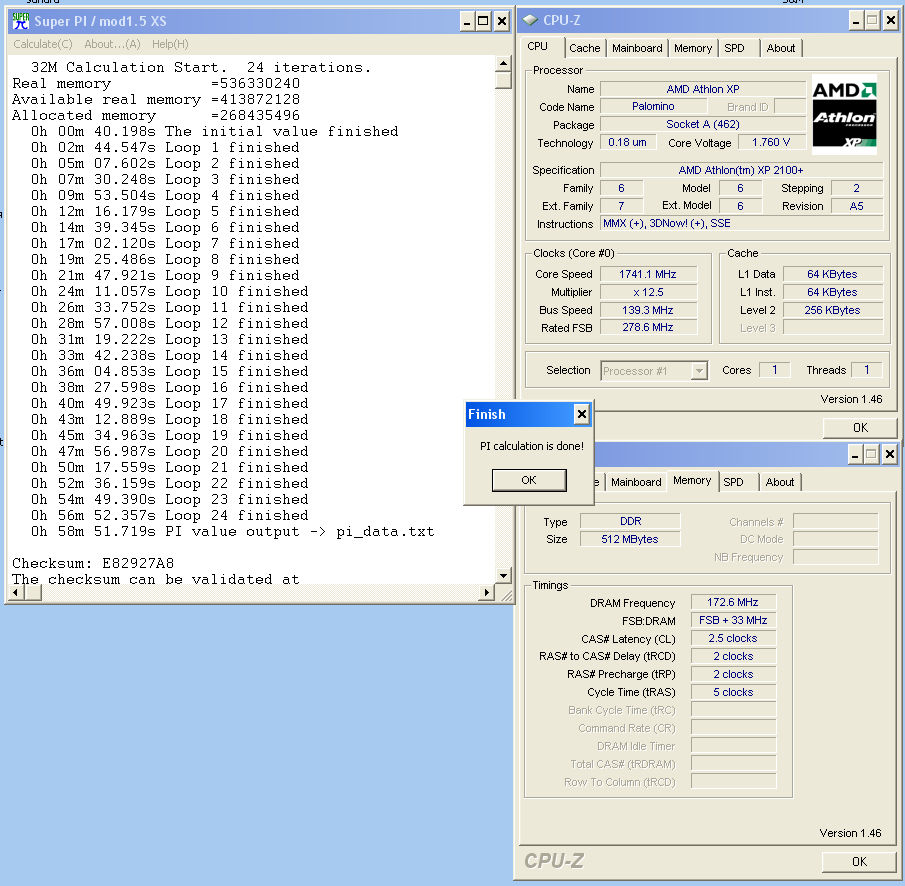Click the Package value Socket A (462)
Image resolution: width=905 pixels, height=886 pixels.
click(702, 124)
